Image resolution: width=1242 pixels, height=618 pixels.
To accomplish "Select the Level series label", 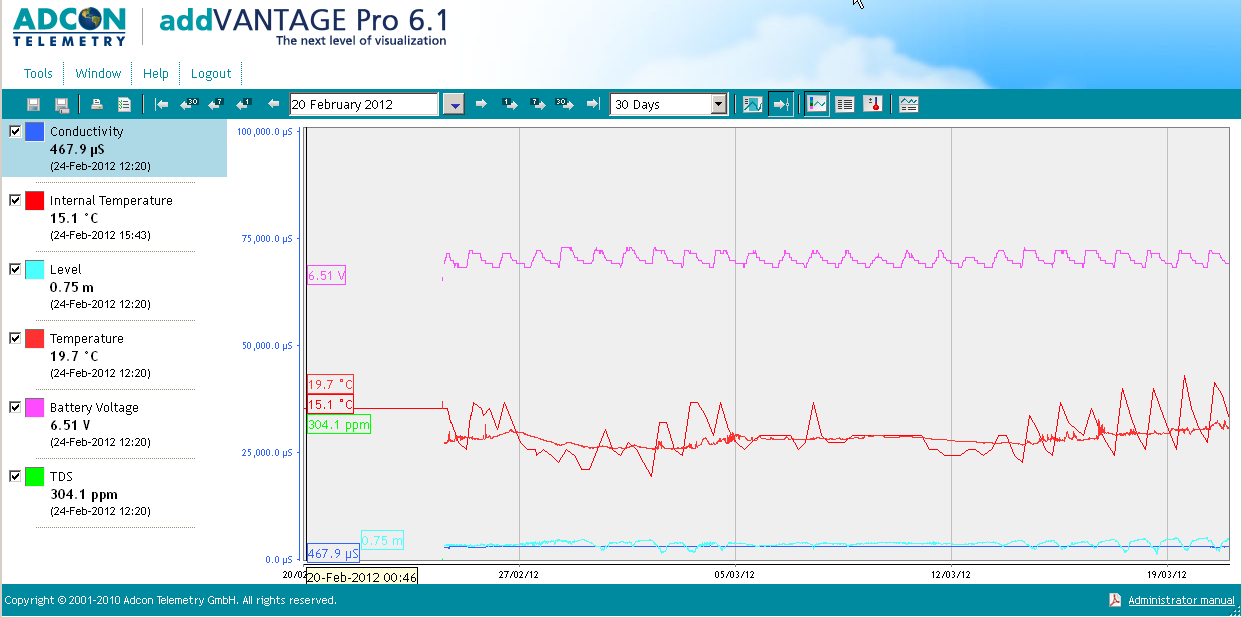I will click(x=66, y=269).
